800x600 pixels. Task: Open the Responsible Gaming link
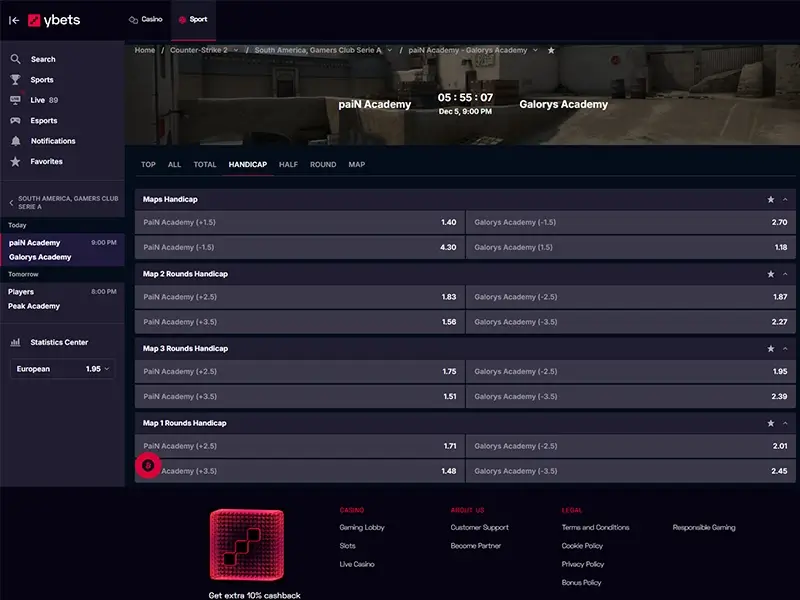(704, 528)
